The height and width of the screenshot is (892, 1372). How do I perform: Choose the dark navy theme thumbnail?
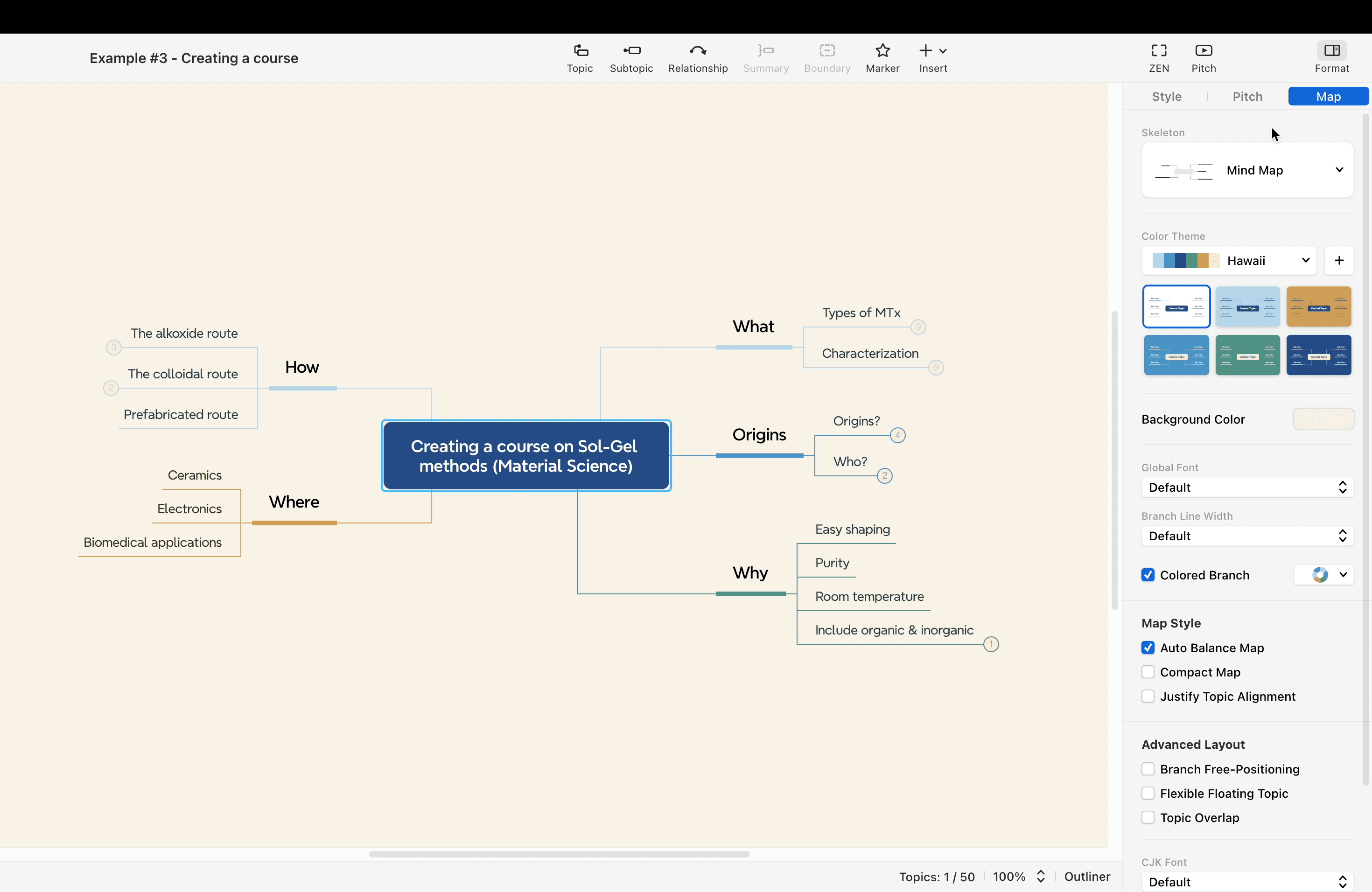coord(1319,355)
